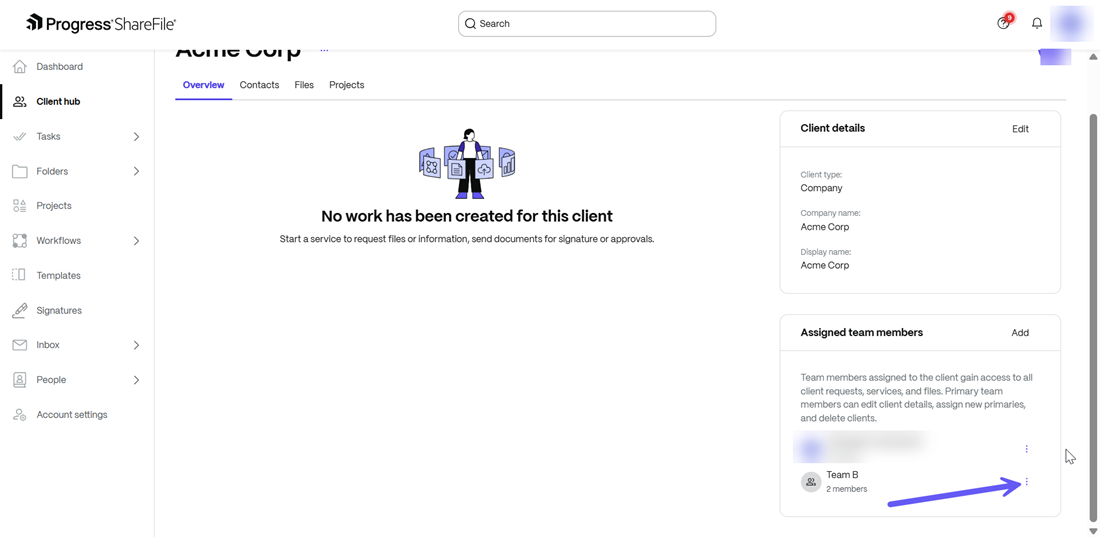Click the help icon with red badge
The height and width of the screenshot is (537, 1100).
pos(1004,23)
